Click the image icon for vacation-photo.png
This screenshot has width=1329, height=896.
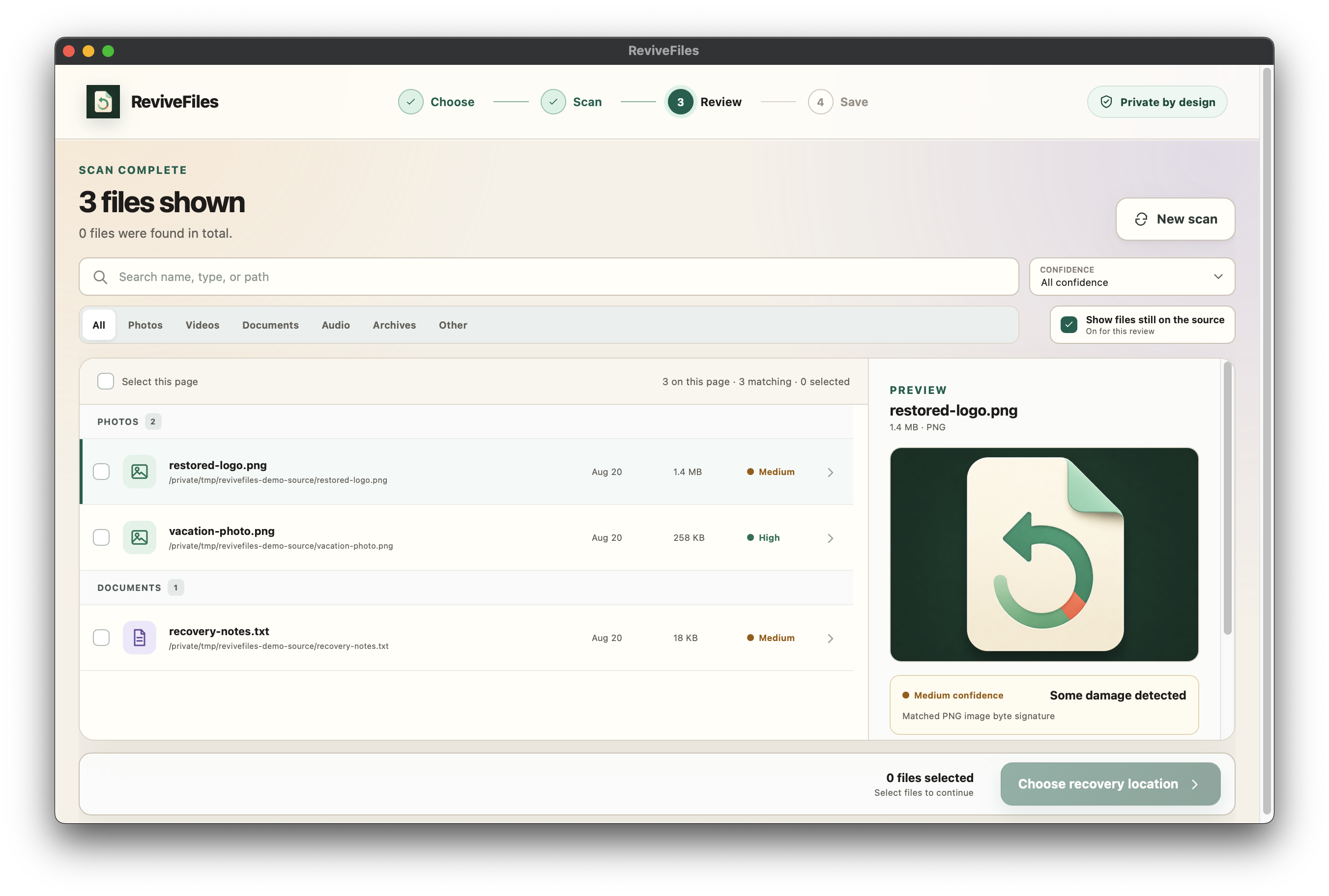pos(140,537)
